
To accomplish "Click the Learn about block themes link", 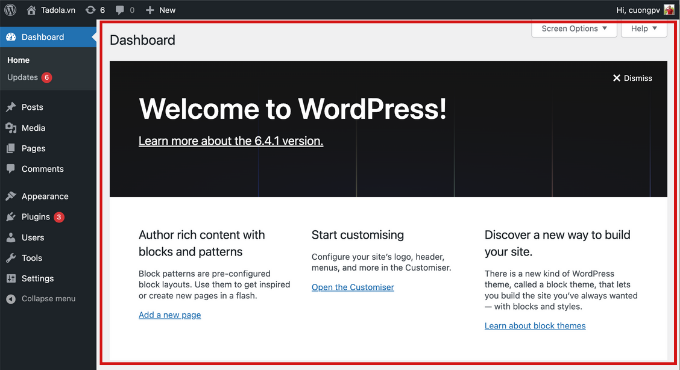I will click(535, 326).
